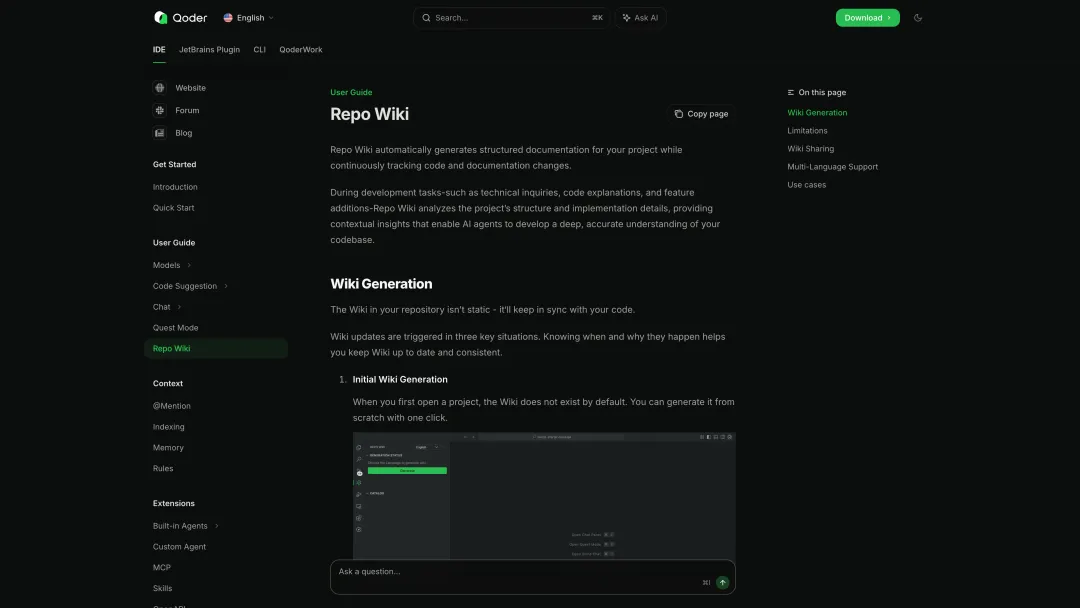Click the send arrow in question box
The height and width of the screenshot is (608, 1080).
tap(722, 583)
